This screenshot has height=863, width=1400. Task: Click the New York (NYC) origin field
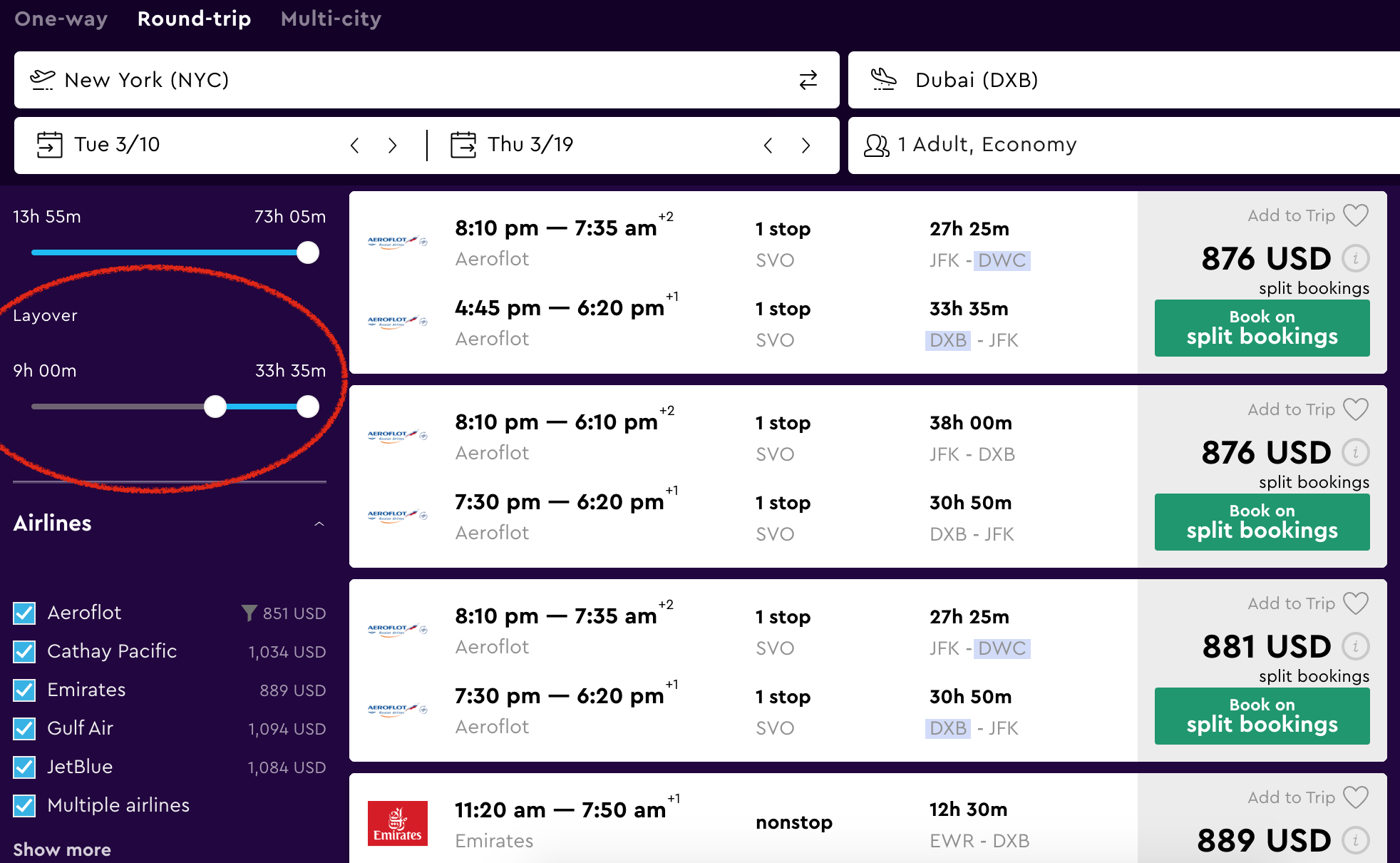coord(426,80)
